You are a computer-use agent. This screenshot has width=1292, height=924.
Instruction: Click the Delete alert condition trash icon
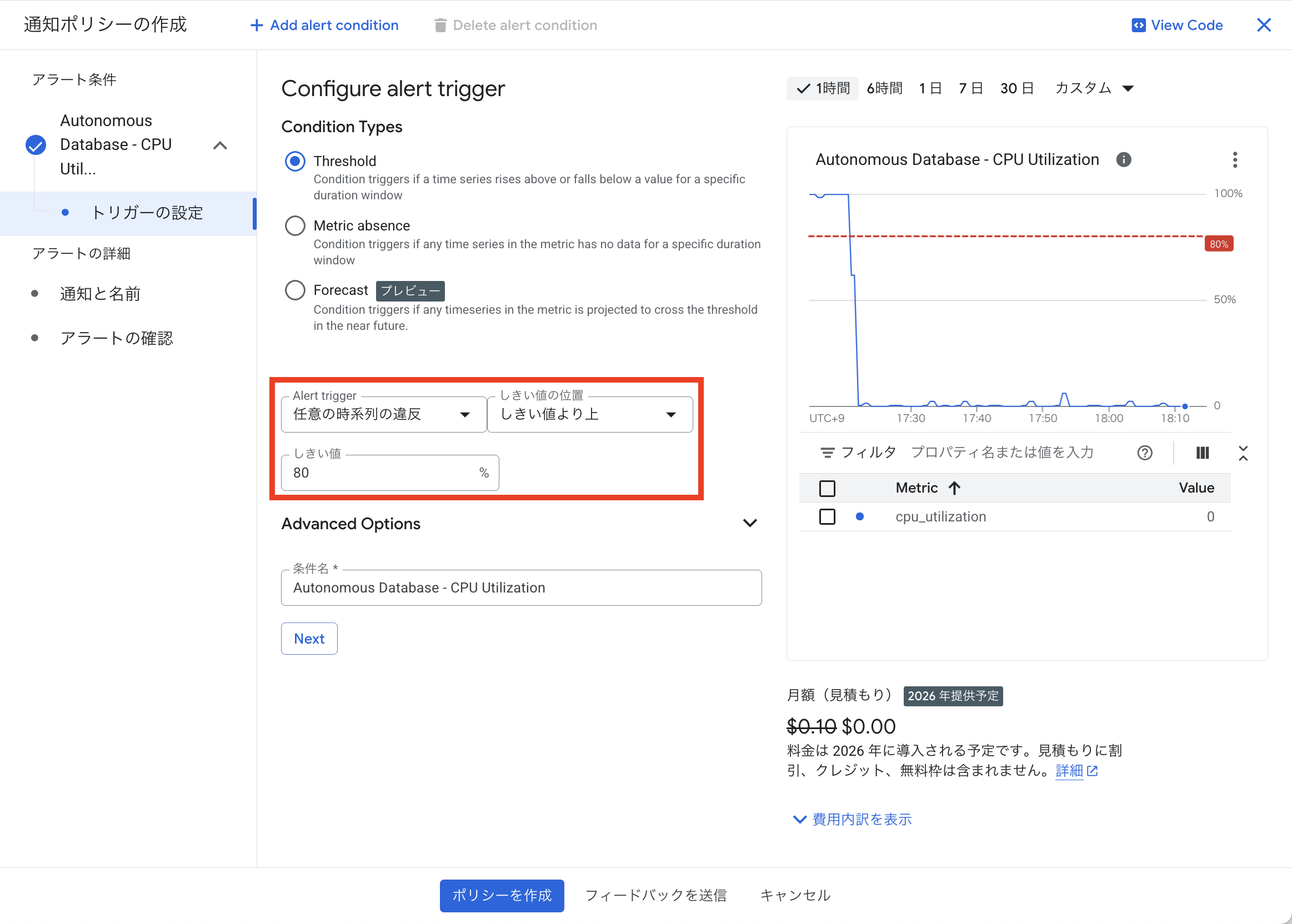click(x=440, y=25)
